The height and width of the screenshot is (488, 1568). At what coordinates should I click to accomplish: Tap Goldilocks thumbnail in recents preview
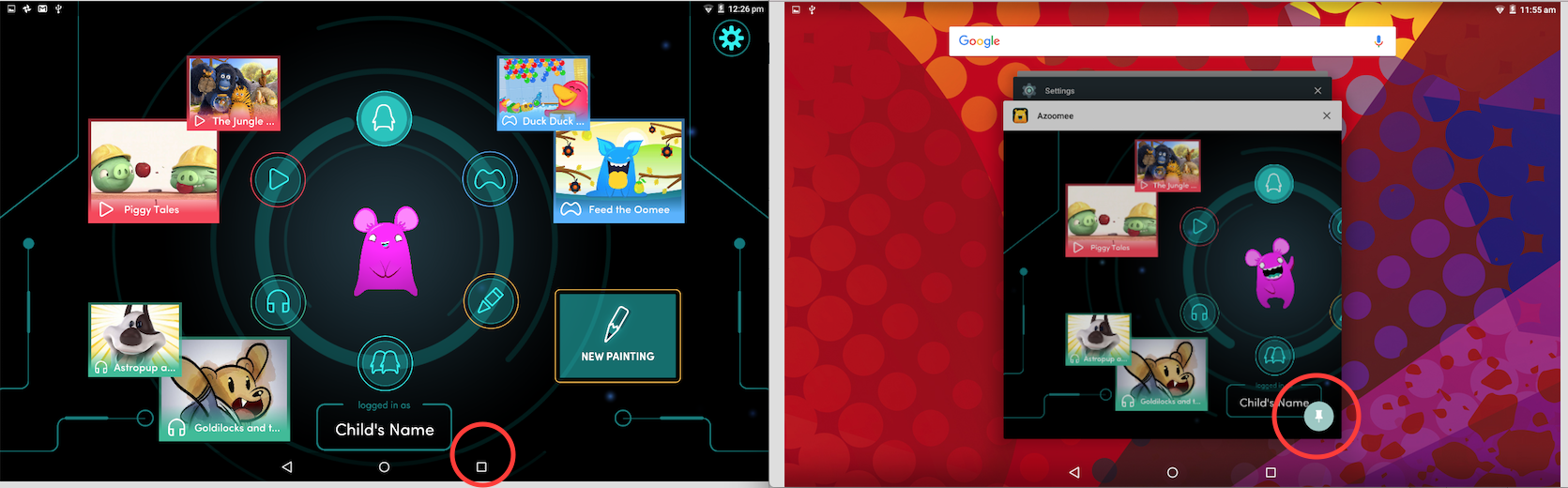coord(1162,374)
